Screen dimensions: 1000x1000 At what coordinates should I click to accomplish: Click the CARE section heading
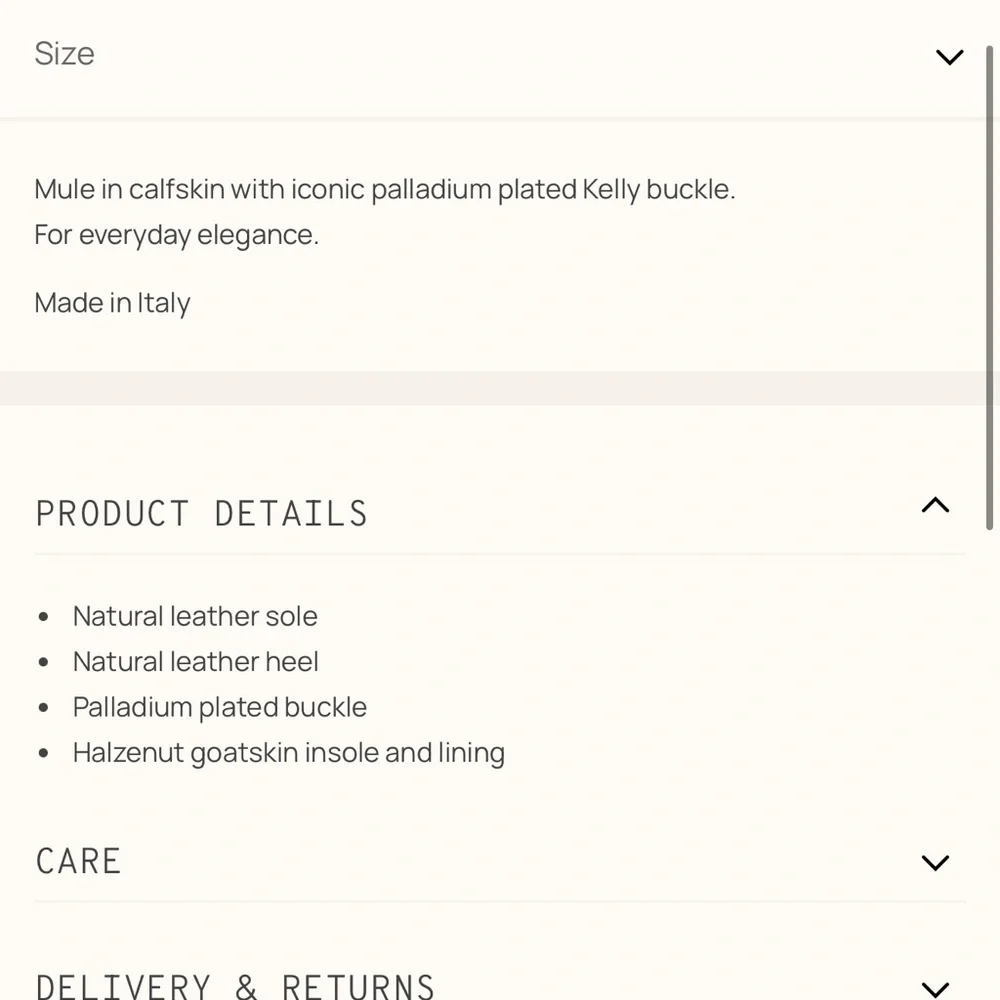point(79,861)
